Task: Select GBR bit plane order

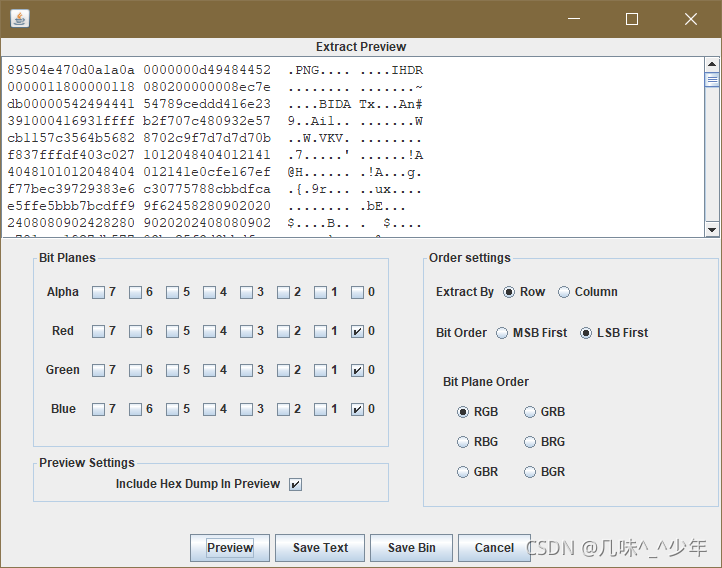Action: coord(463,472)
